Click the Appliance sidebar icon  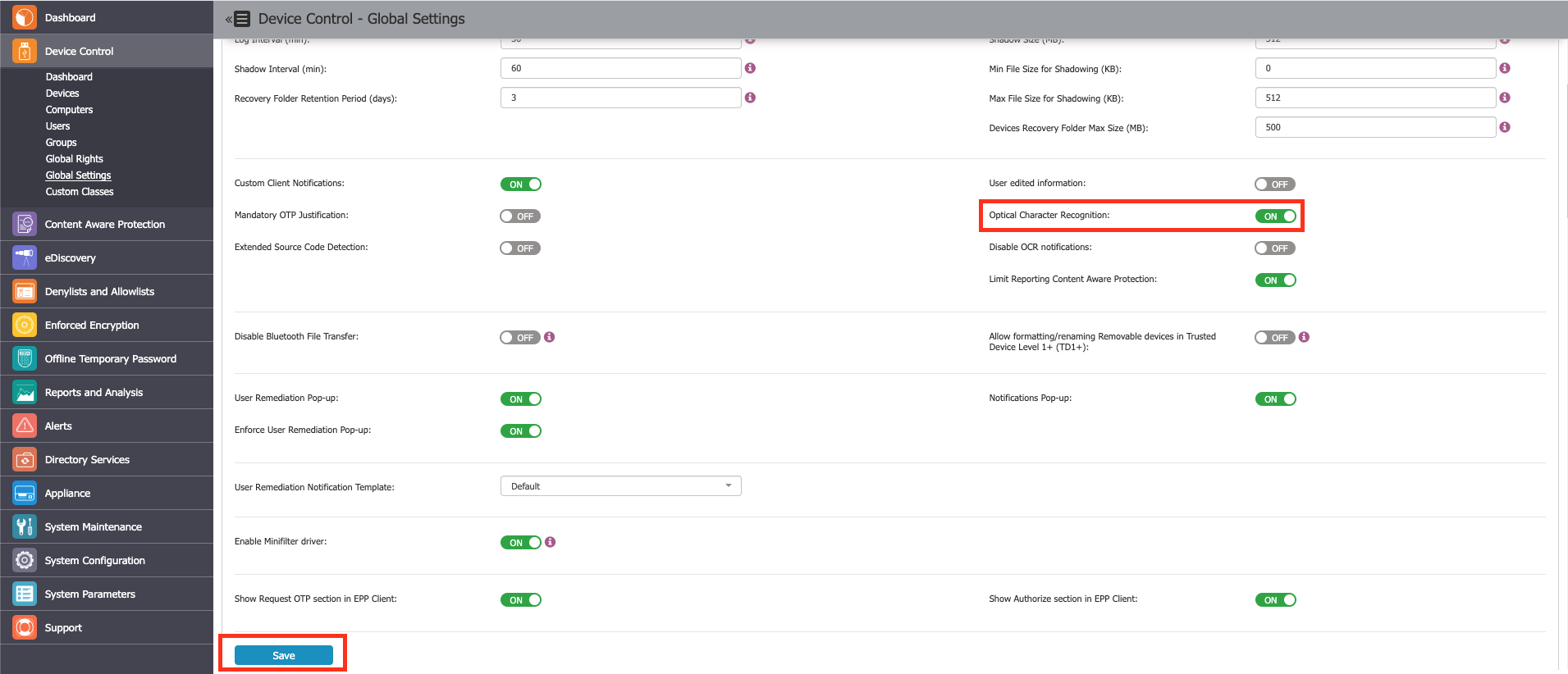click(x=25, y=493)
